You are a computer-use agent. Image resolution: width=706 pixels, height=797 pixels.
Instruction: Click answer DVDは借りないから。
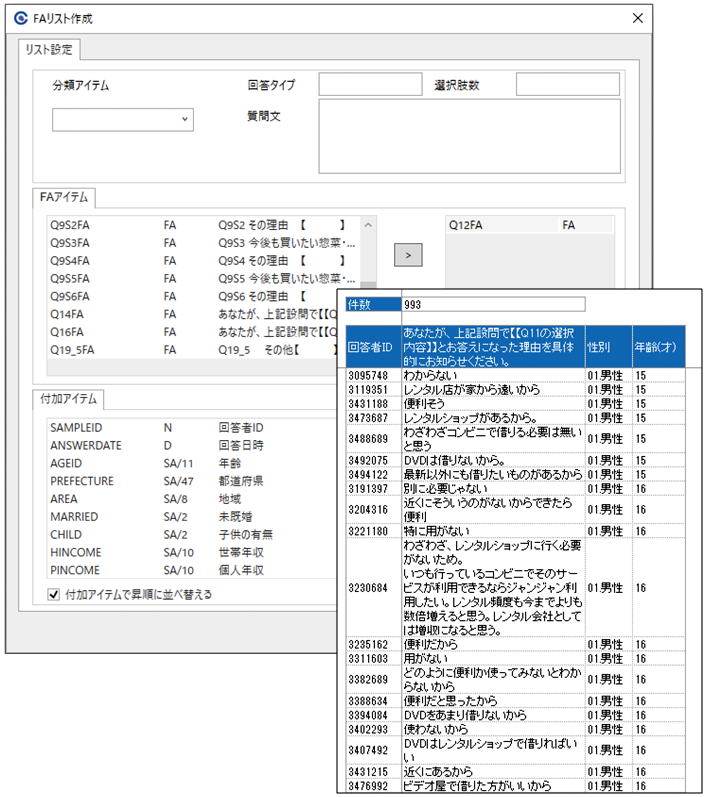click(x=493, y=460)
